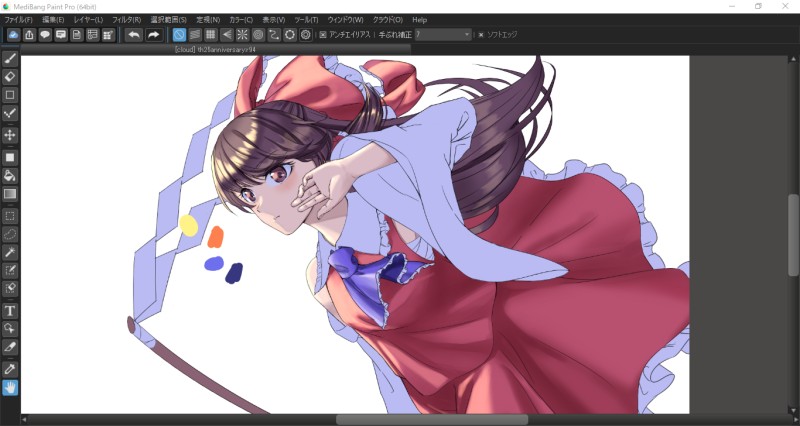800x426 pixels.
Task: Toggle the アンチエイリアス checkbox
Action: (x=322, y=35)
